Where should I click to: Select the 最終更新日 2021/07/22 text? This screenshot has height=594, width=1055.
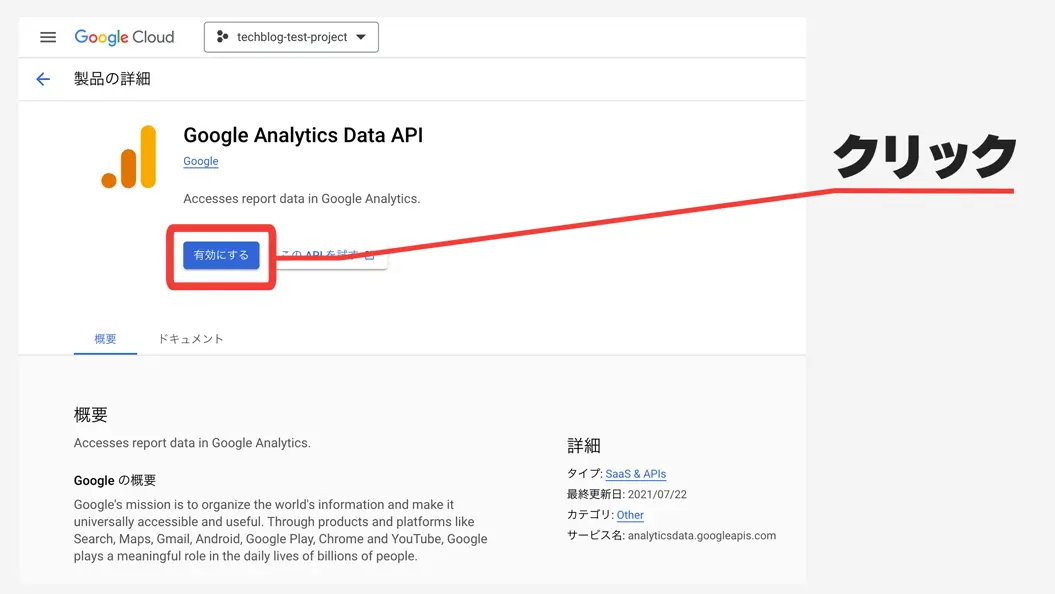tap(627, 494)
